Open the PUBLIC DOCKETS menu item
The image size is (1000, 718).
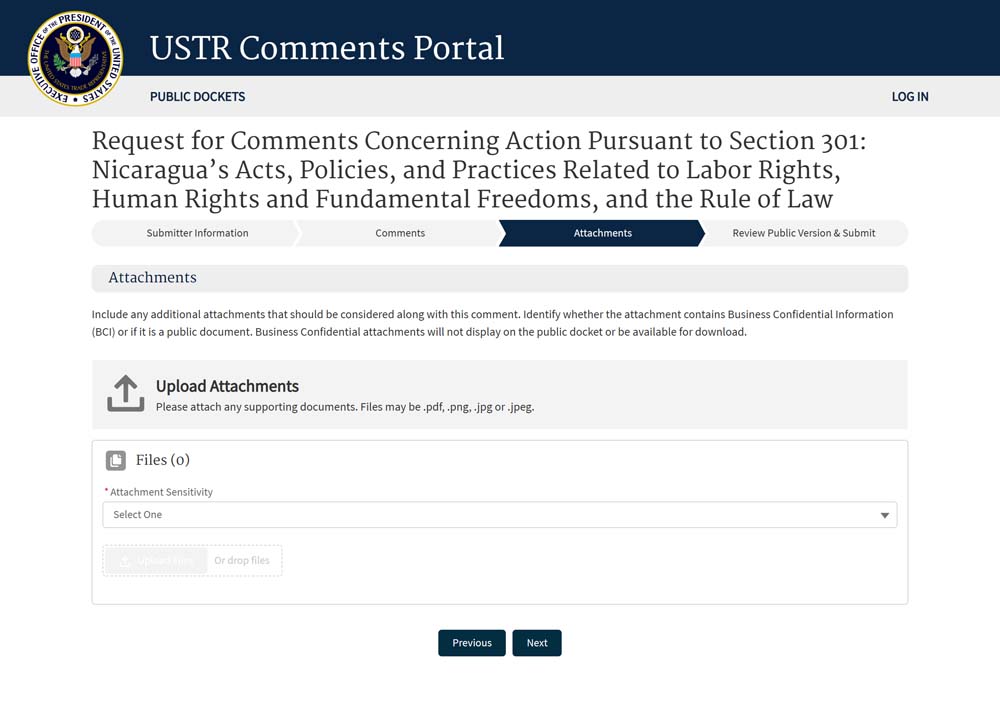point(197,97)
